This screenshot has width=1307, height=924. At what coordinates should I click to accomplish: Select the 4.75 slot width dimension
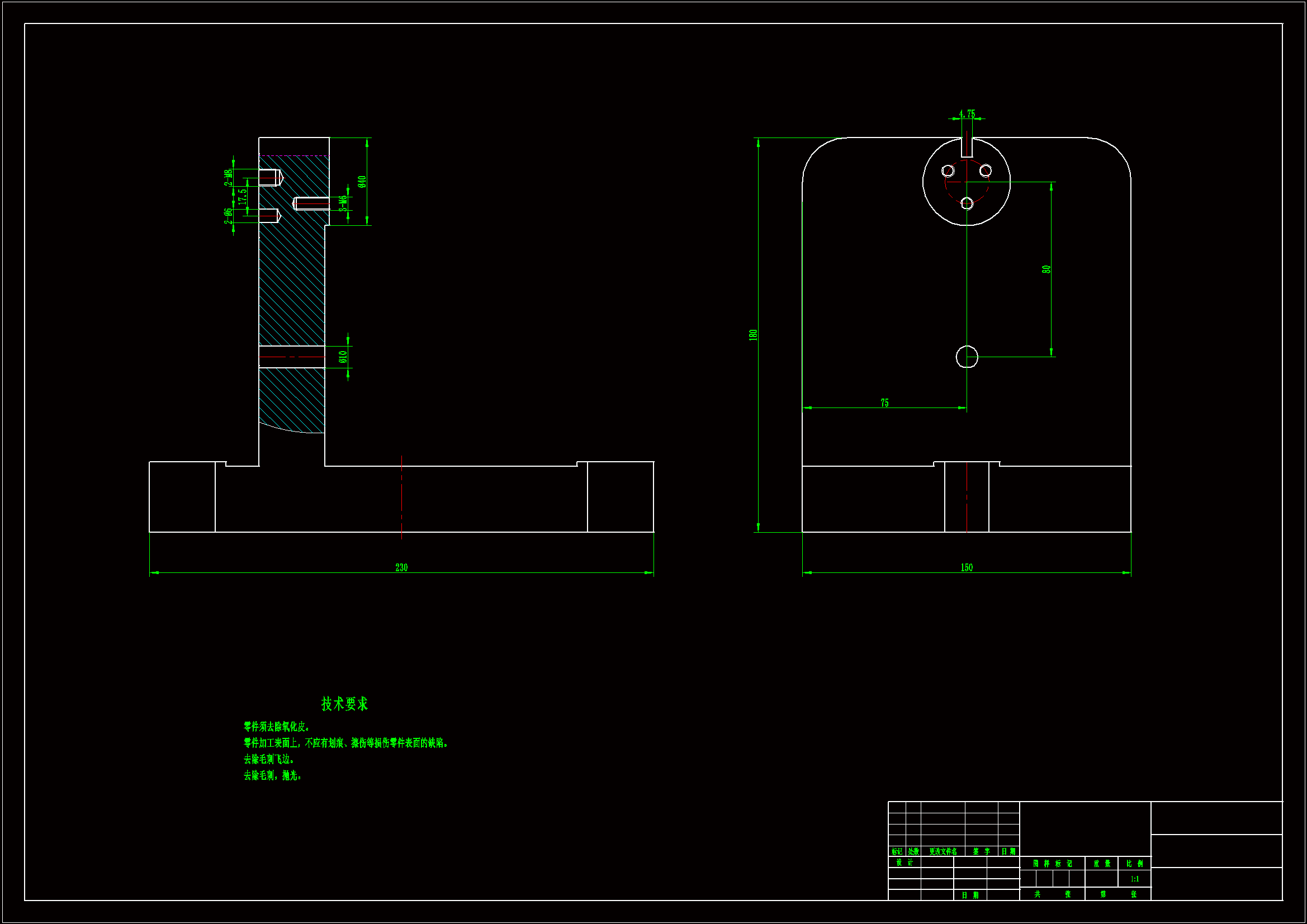pyautogui.click(x=967, y=114)
